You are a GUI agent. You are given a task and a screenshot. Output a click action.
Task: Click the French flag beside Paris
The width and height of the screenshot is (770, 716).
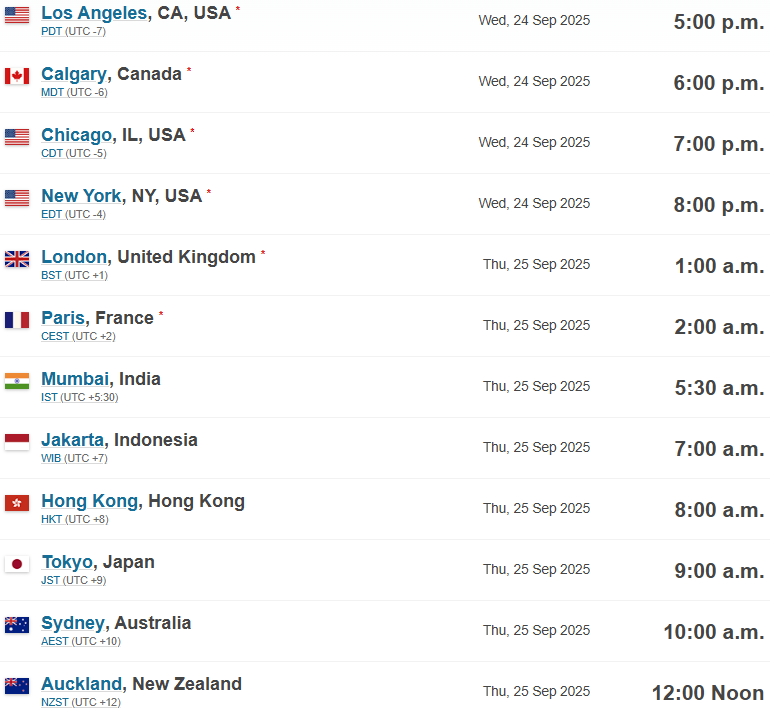click(x=17, y=320)
